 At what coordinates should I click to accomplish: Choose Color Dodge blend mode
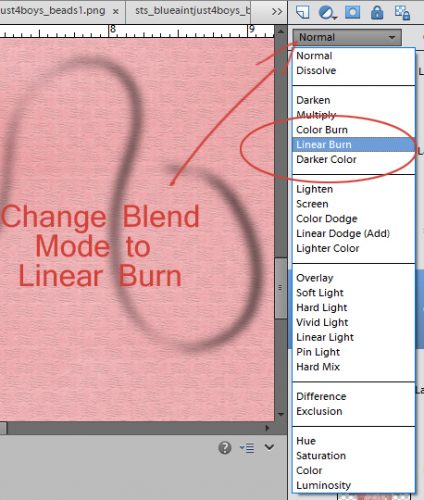tap(327, 219)
